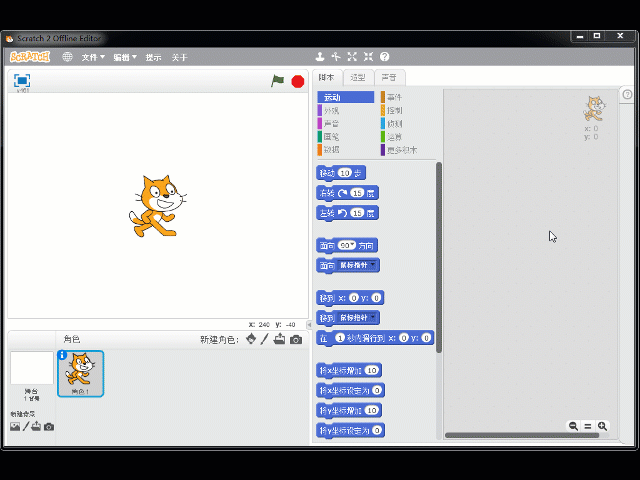Image resolution: width=640 pixels, height=480 pixels.
Task: Select the cat sprite 角色1 thumbnail
Action: coord(81,374)
